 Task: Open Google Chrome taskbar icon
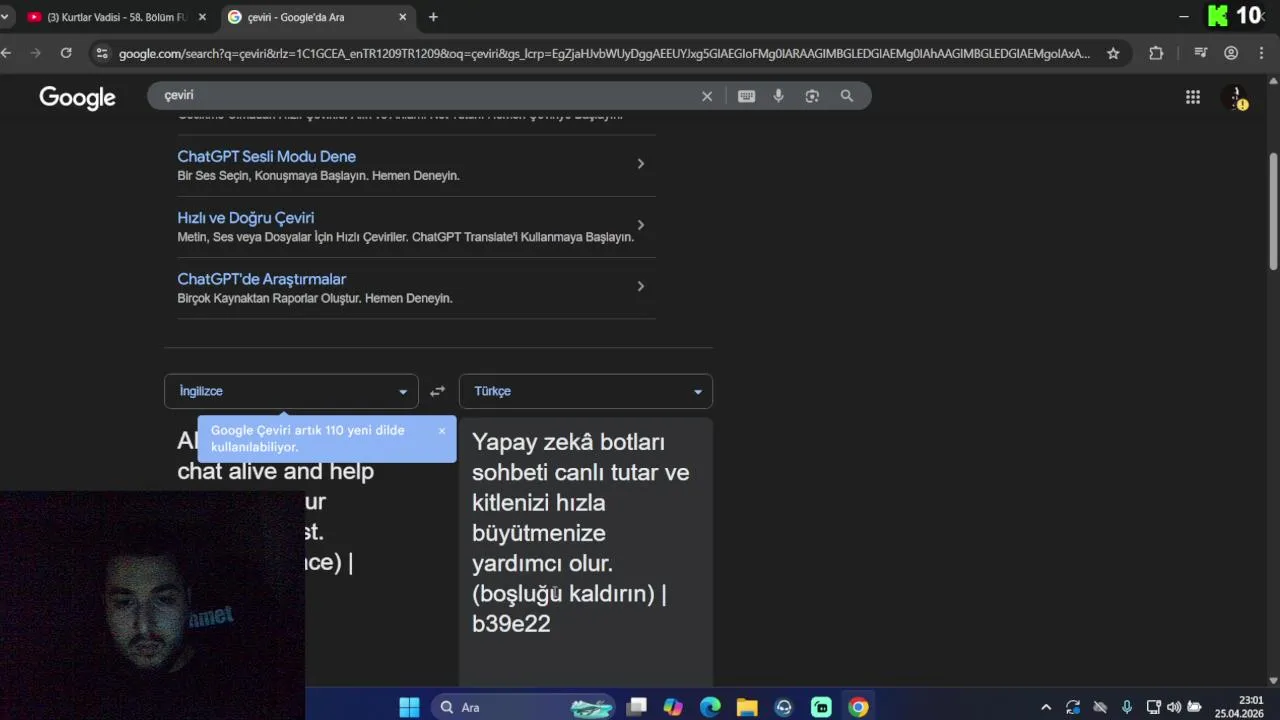pos(858,707)
